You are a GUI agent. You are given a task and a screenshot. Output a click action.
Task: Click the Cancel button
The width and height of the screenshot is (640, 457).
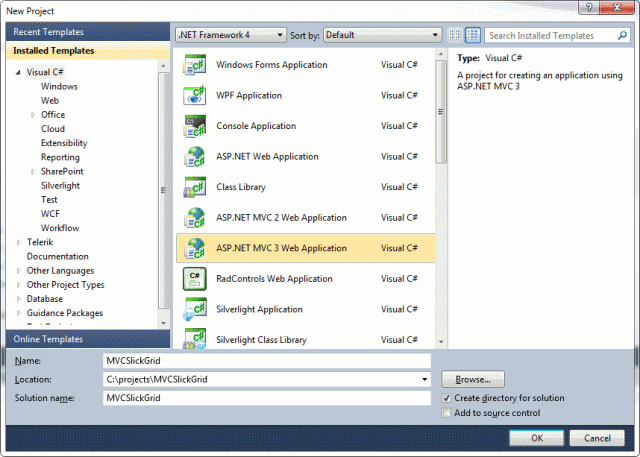(597, 438)
